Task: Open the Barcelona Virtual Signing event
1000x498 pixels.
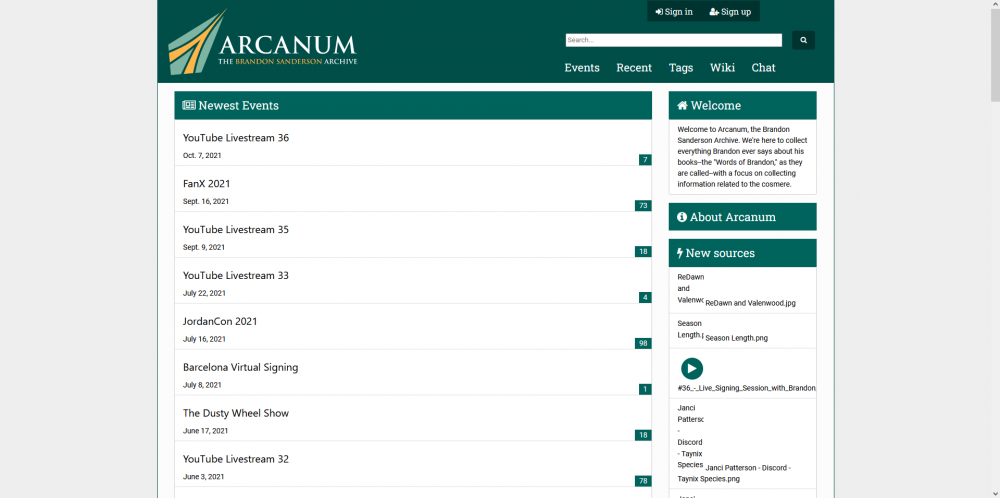Action: point(240,367)
